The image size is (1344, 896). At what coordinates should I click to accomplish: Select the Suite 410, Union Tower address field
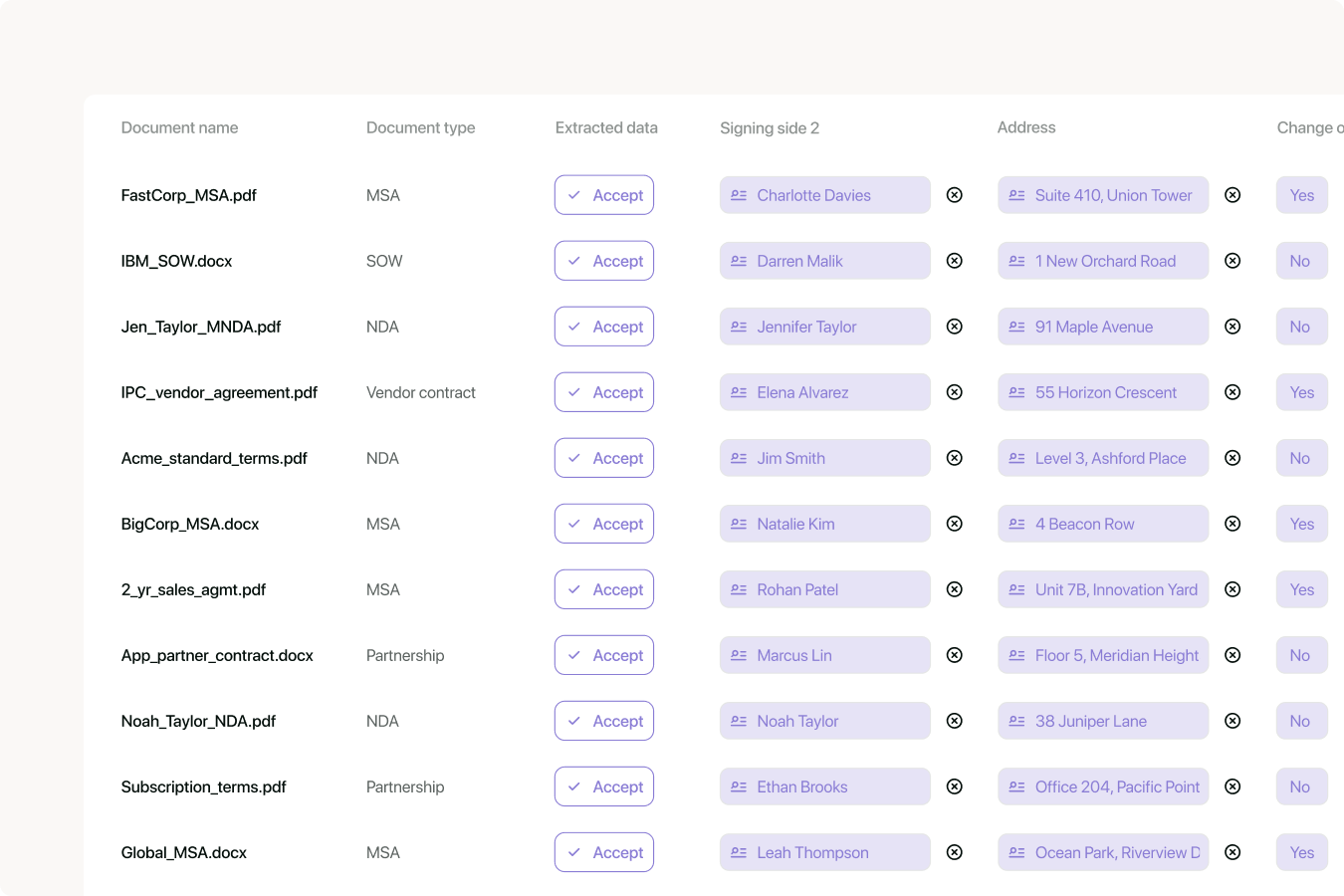[x=1103, y=195]
